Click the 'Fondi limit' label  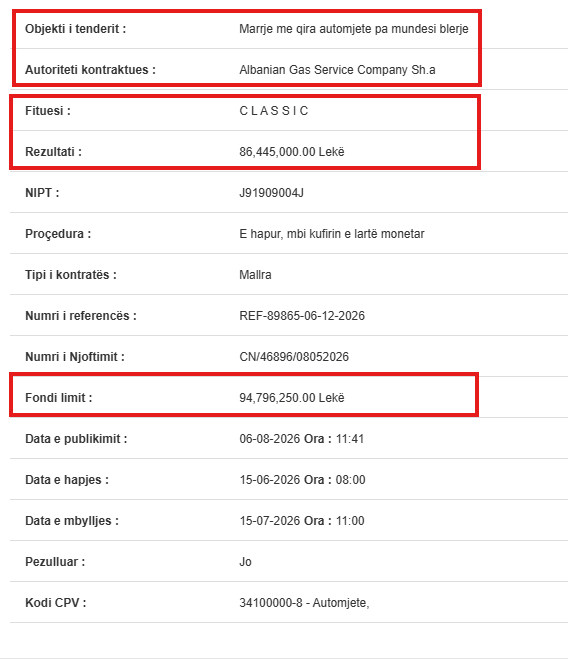click(58, 398)
